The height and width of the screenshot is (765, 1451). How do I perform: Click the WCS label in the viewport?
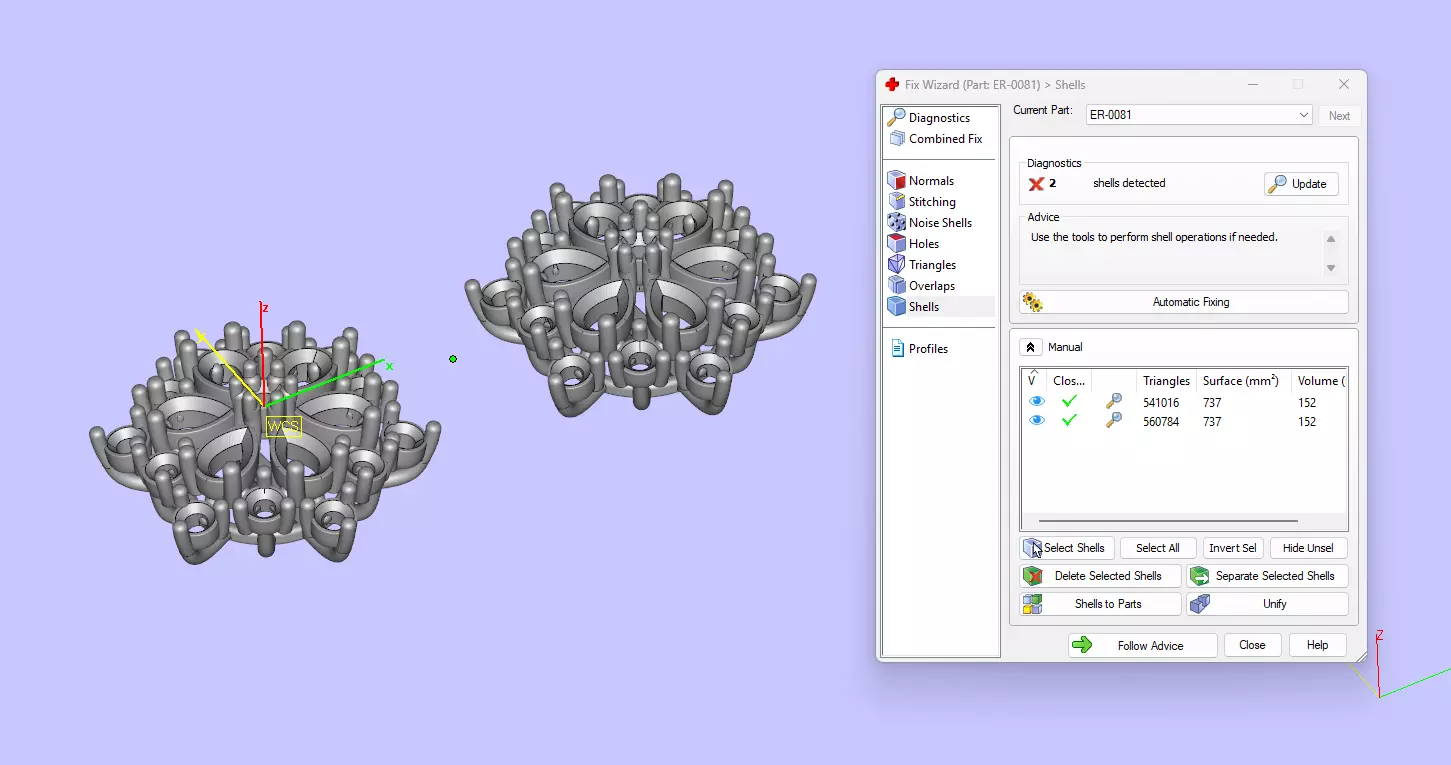pos(284,427)
